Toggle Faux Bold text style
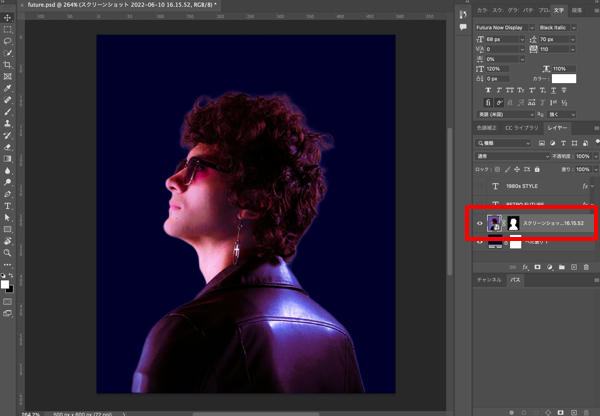This screenshot has height=416, width=600. [x=488, y=90]
